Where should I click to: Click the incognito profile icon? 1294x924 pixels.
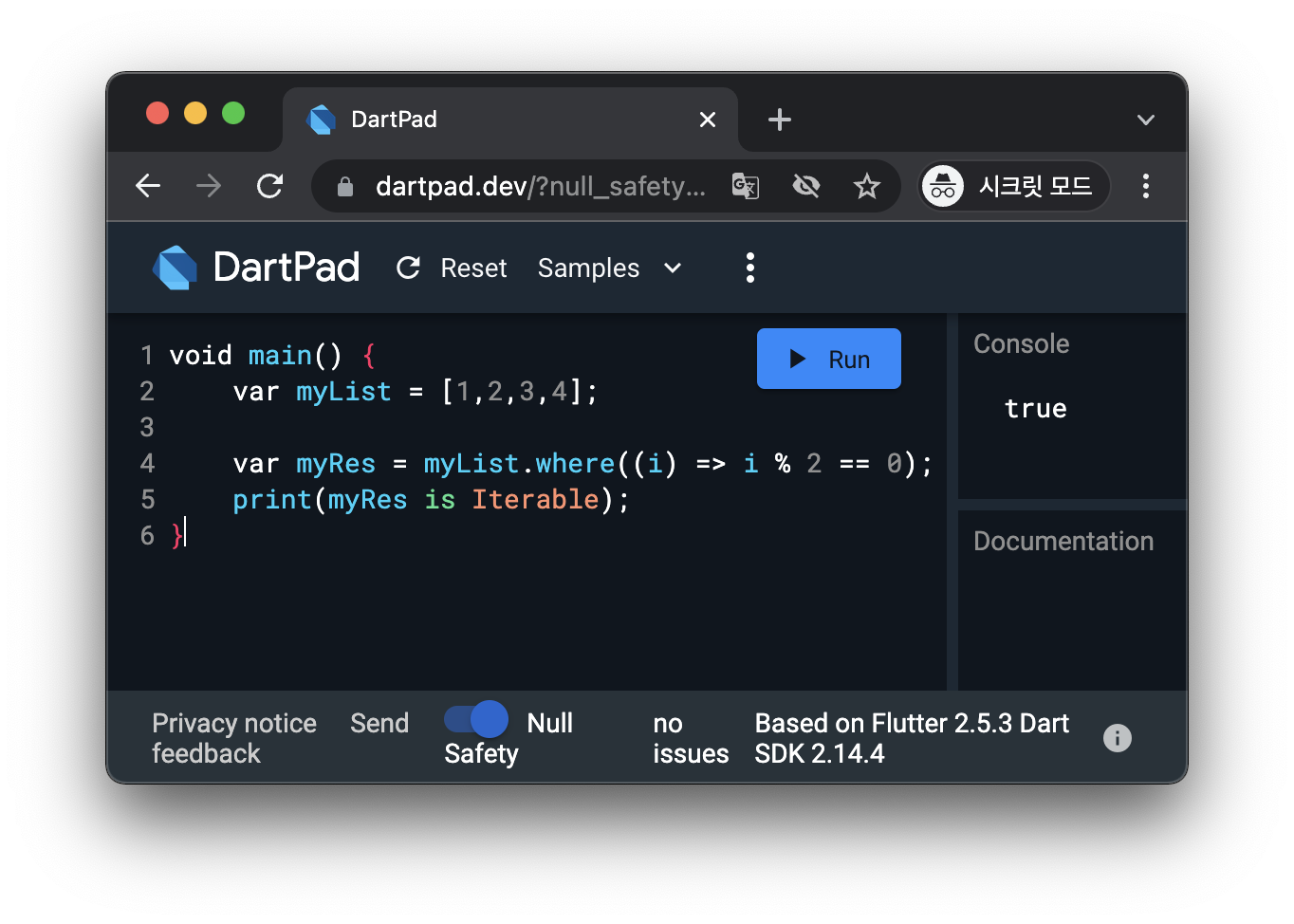pos(943,186)
